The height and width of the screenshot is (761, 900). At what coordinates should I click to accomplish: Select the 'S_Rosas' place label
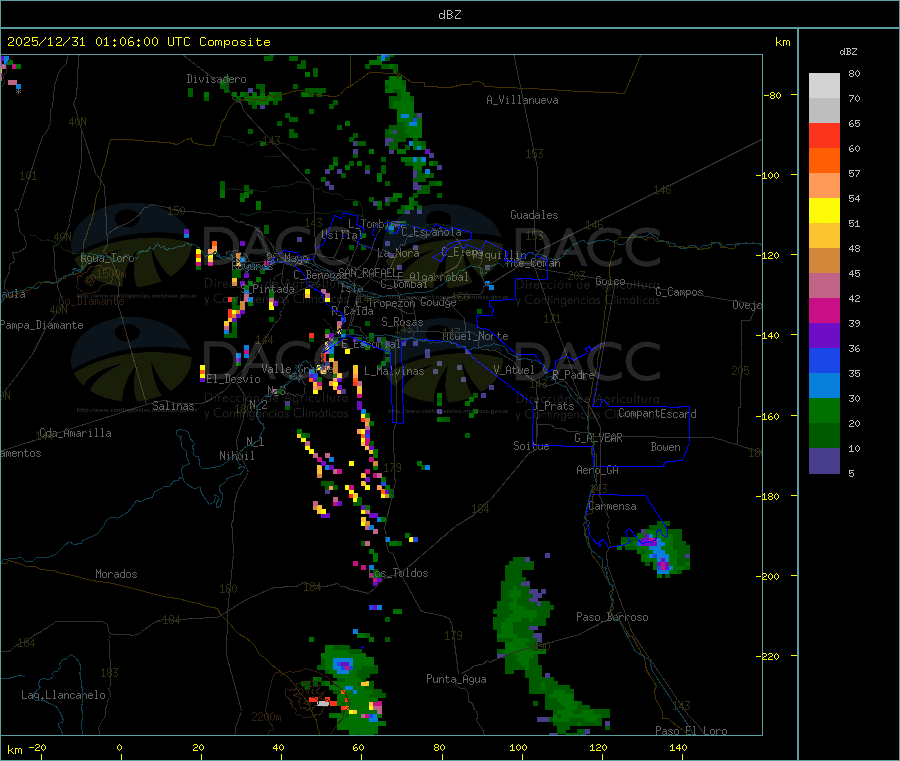[x=402, y=323]
